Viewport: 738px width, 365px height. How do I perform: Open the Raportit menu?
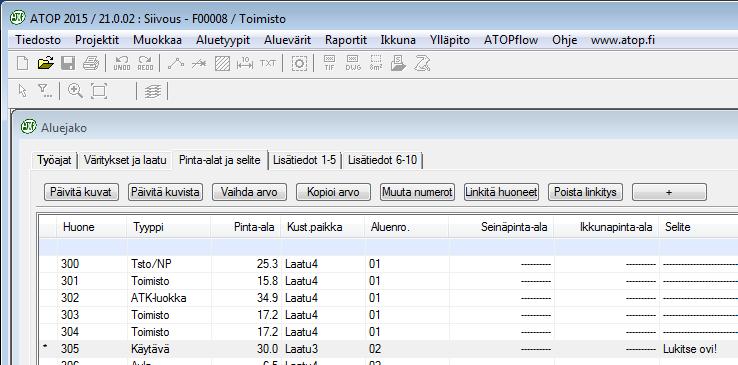345,40
